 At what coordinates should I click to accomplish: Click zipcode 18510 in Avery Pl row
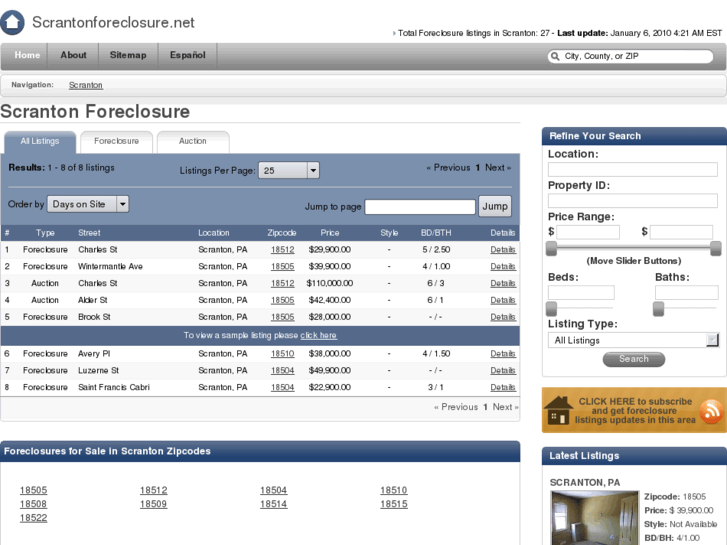pos(282,353)
